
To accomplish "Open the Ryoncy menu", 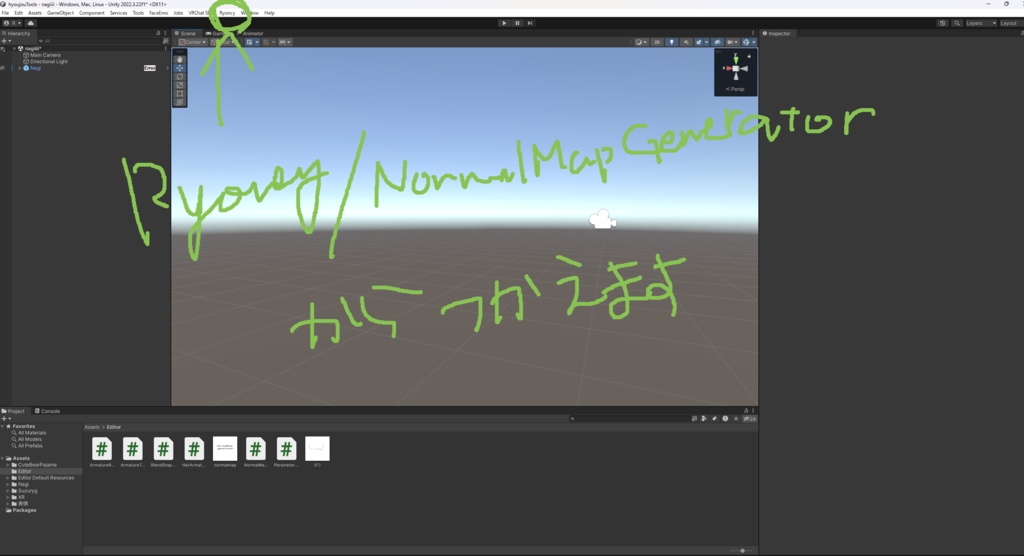I will [227, 13].
